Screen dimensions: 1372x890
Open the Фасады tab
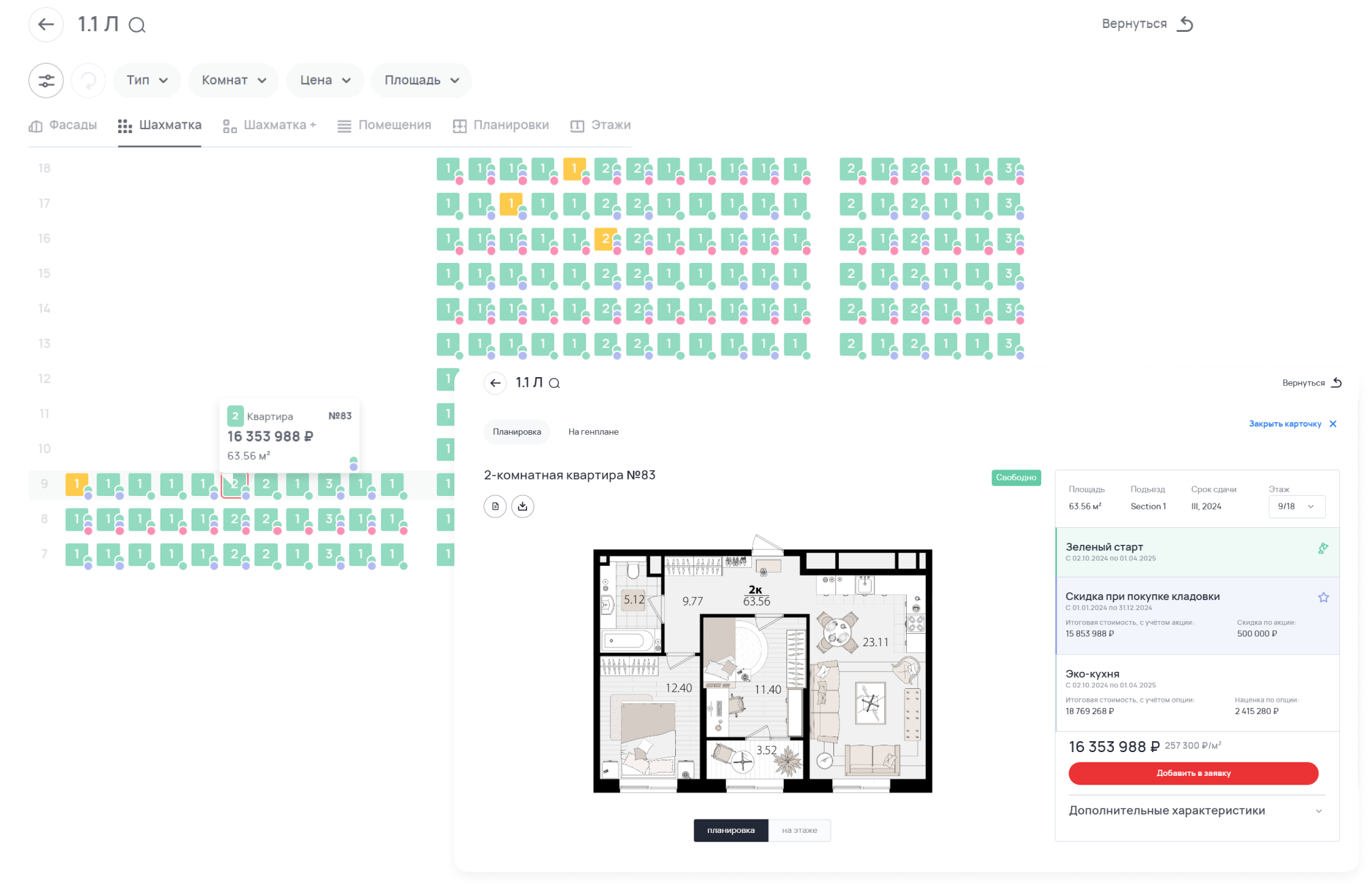(63, 126)
